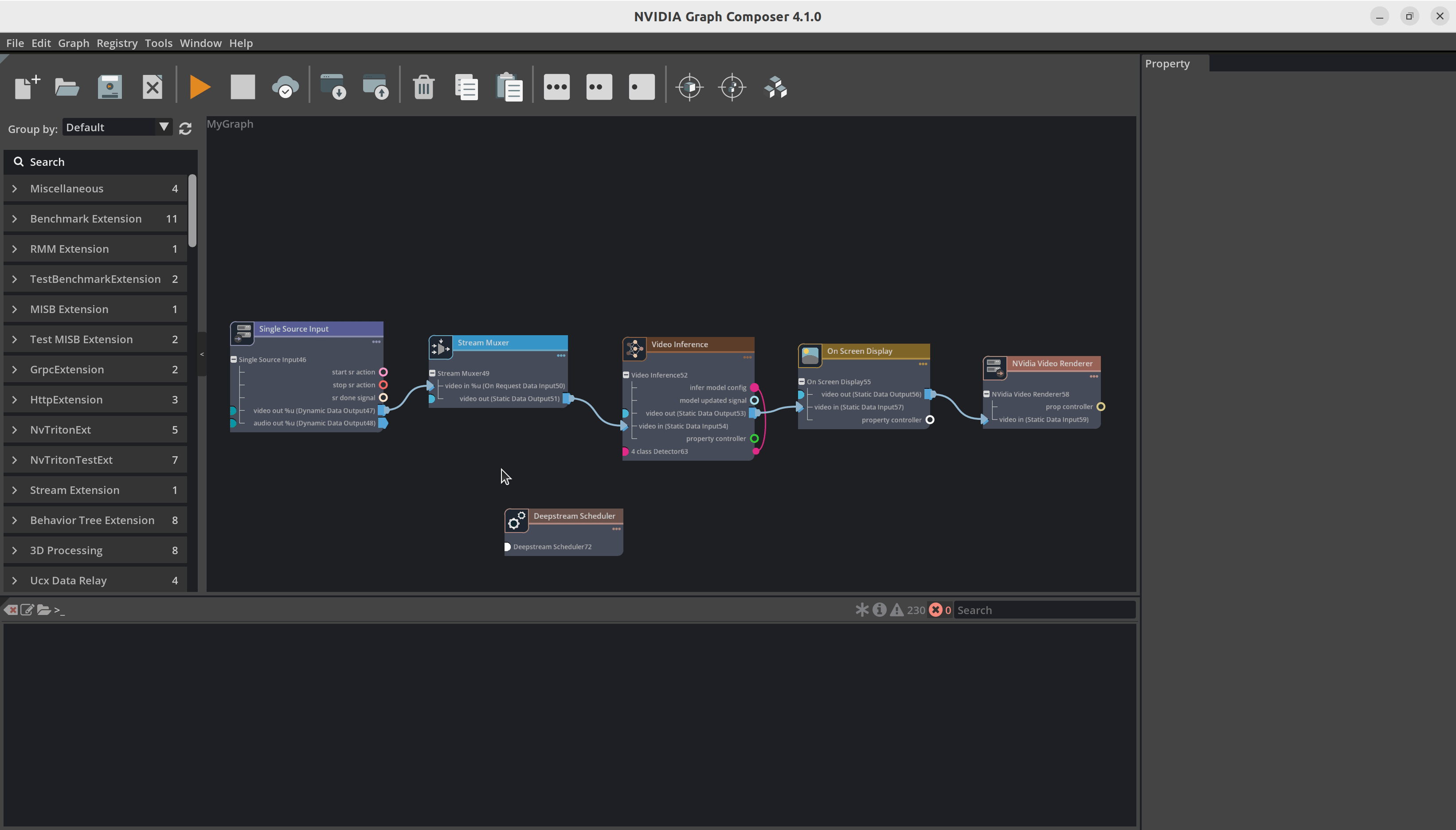Open the Tools menu
Screen dimensions: 1456x830
[158, 43]
